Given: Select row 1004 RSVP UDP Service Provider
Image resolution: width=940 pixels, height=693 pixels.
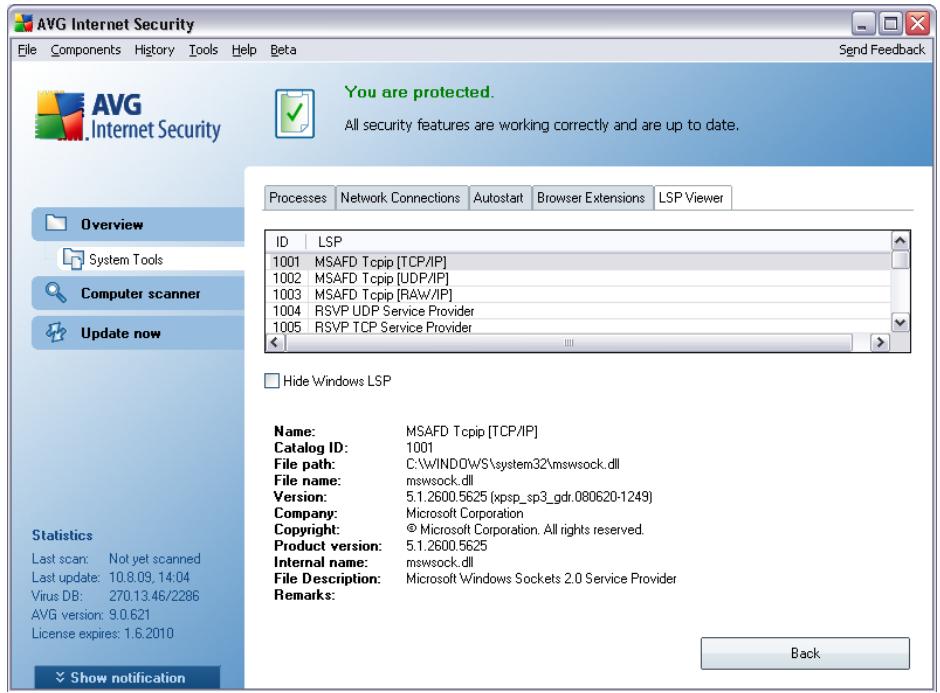Looking at the screenshot, I should pos(579,311).
